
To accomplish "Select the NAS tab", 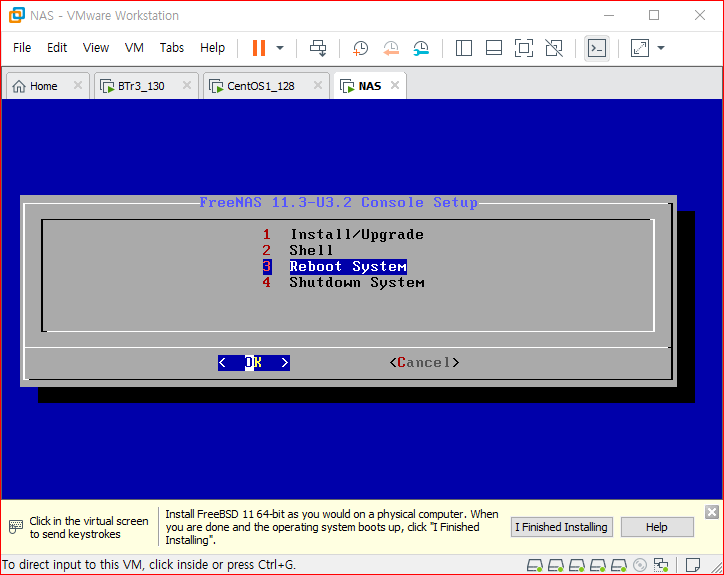I will (369, 86).
